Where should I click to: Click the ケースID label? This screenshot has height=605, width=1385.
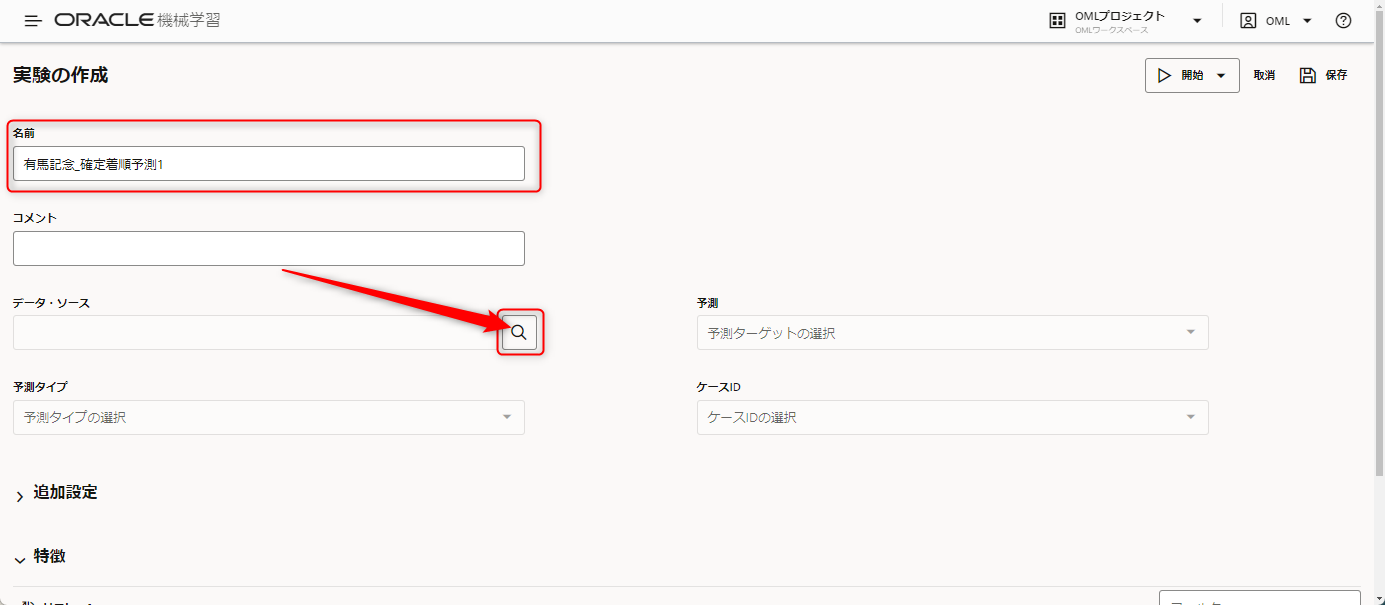tap(718, 387)
